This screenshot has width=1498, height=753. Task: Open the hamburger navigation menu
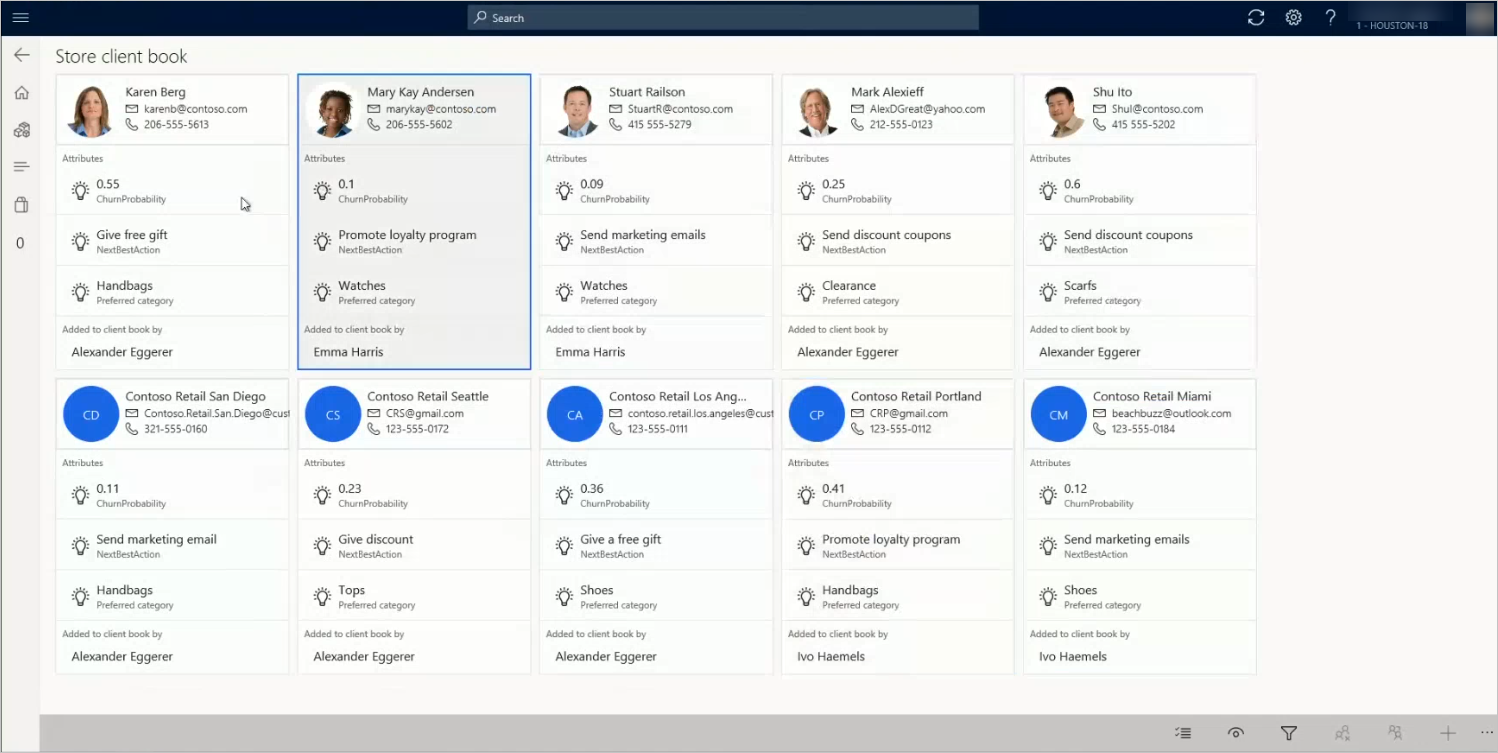pos(21,17)
